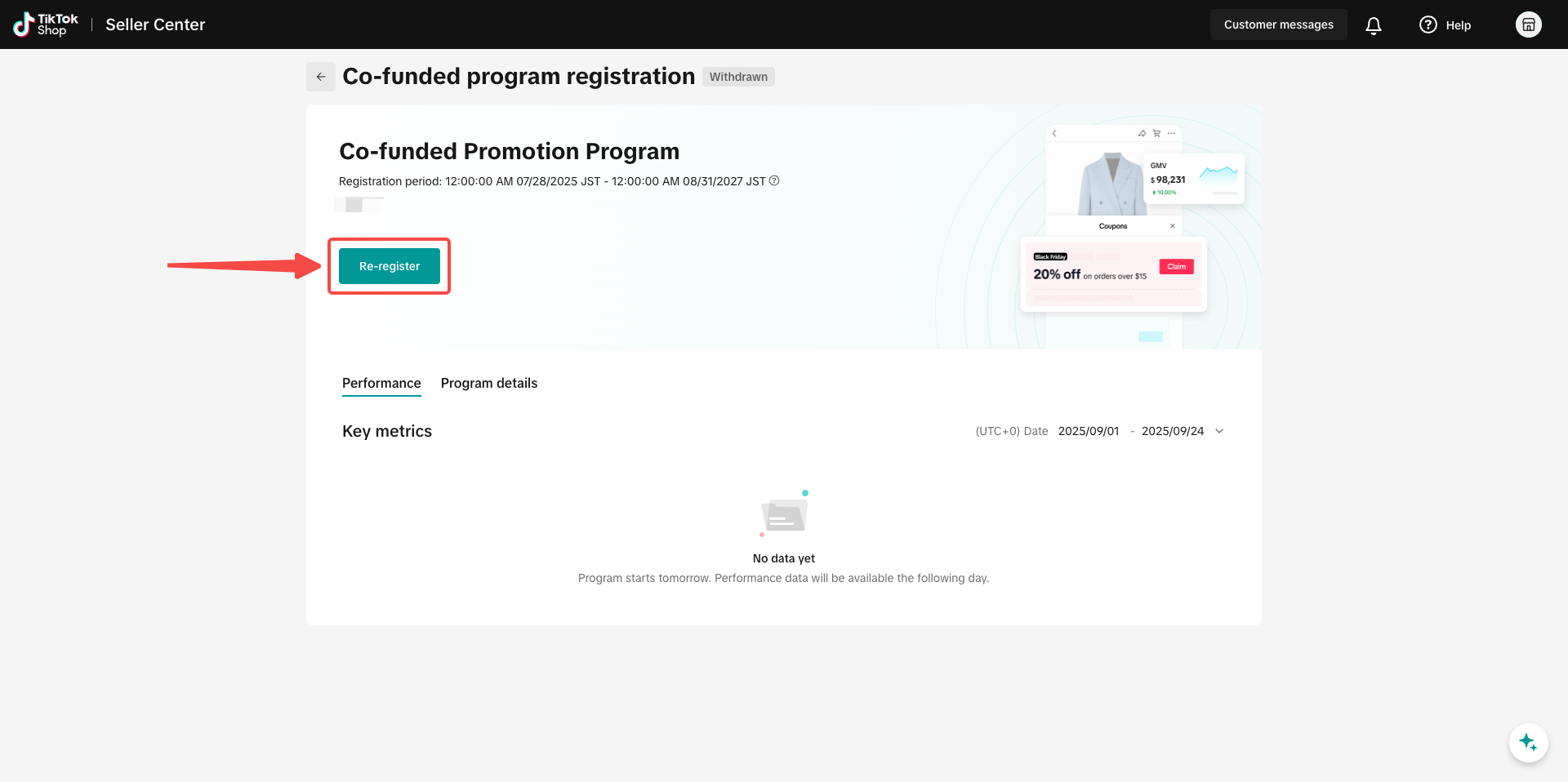
Task: Open the AI assistant sparkle icon
Action: (x=1528, y=743)
